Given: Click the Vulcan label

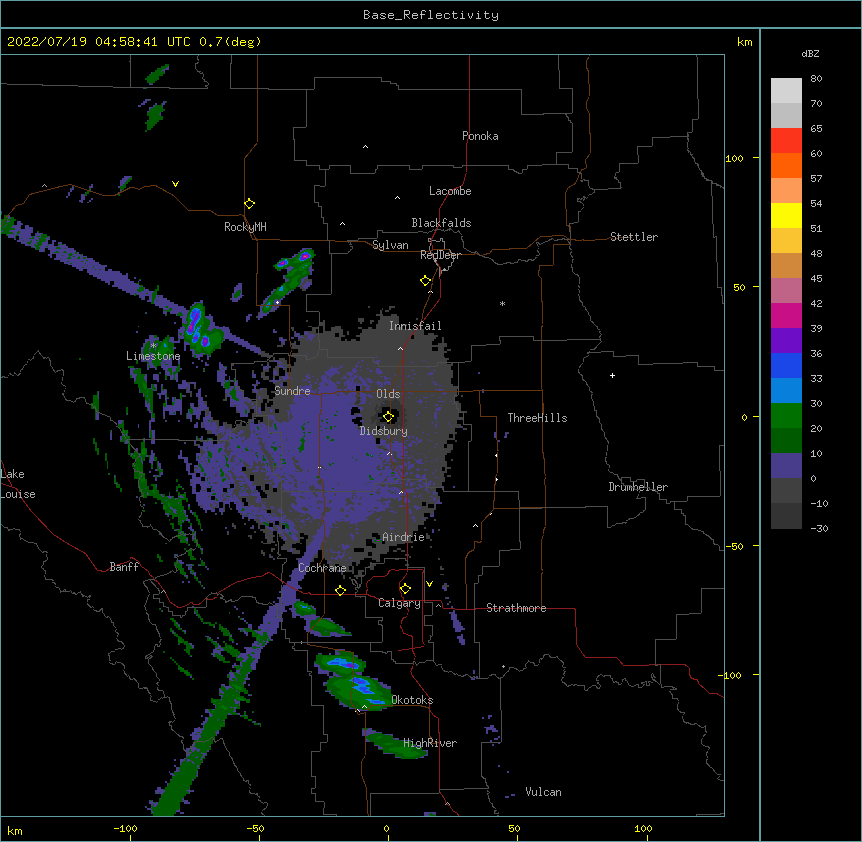Looking at the screenshot, I should [543, 792].
